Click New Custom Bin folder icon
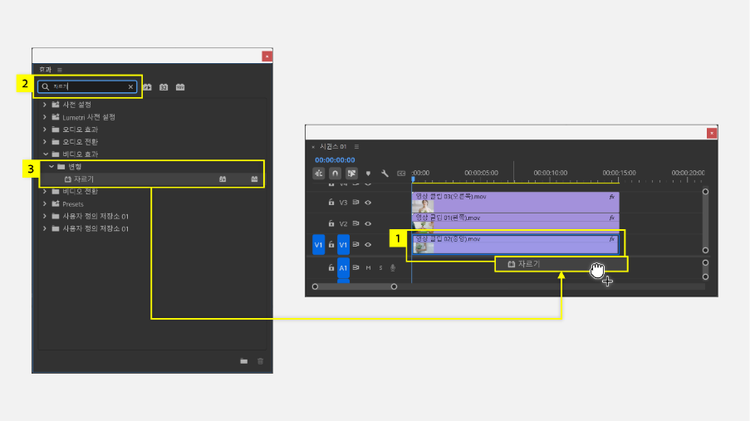The image size is (750, 421). tap(244, 361)
